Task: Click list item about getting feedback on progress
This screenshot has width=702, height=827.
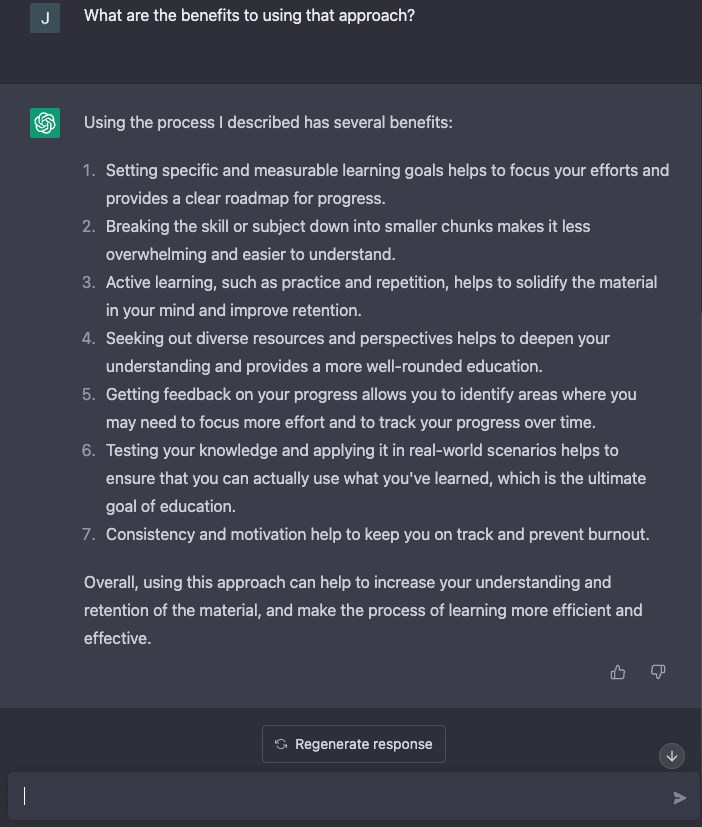Action: [x=371, y=408]
